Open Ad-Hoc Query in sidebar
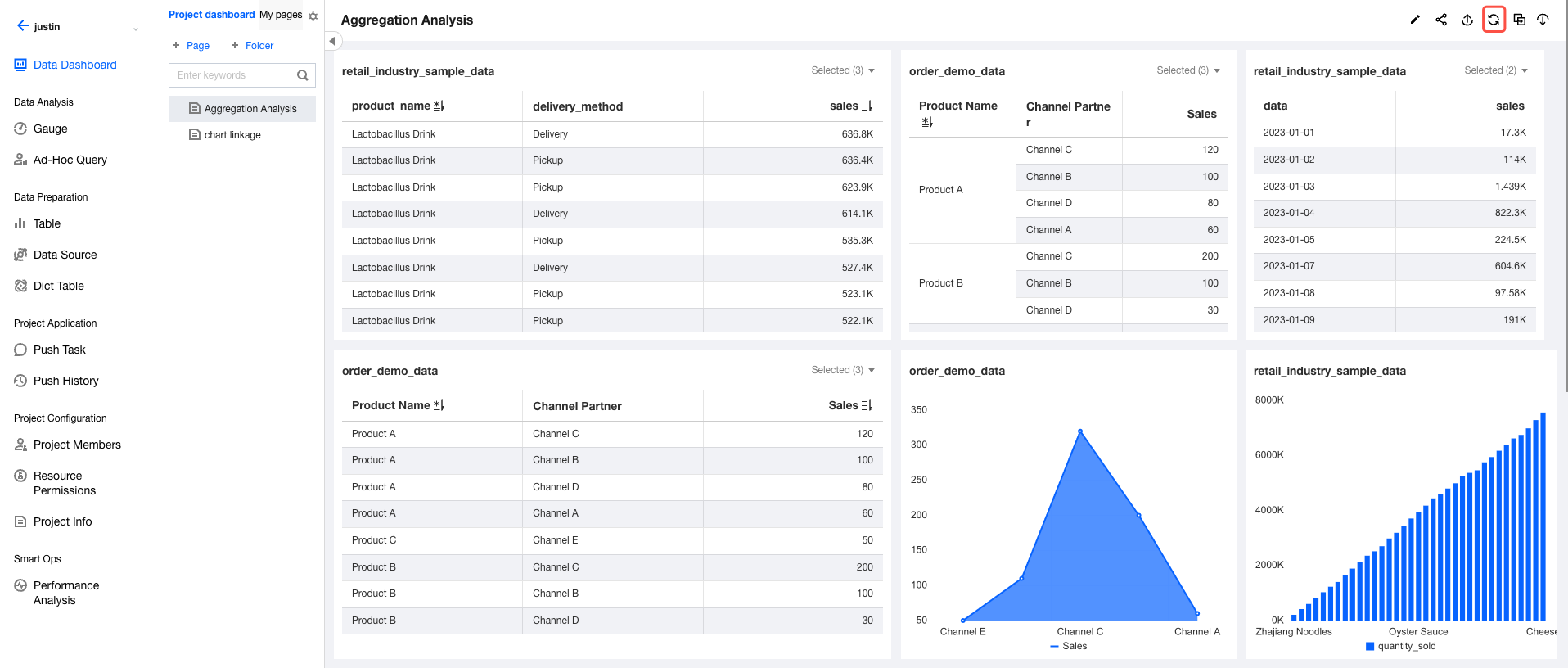 pyautogui.click(x=70, y=160)
